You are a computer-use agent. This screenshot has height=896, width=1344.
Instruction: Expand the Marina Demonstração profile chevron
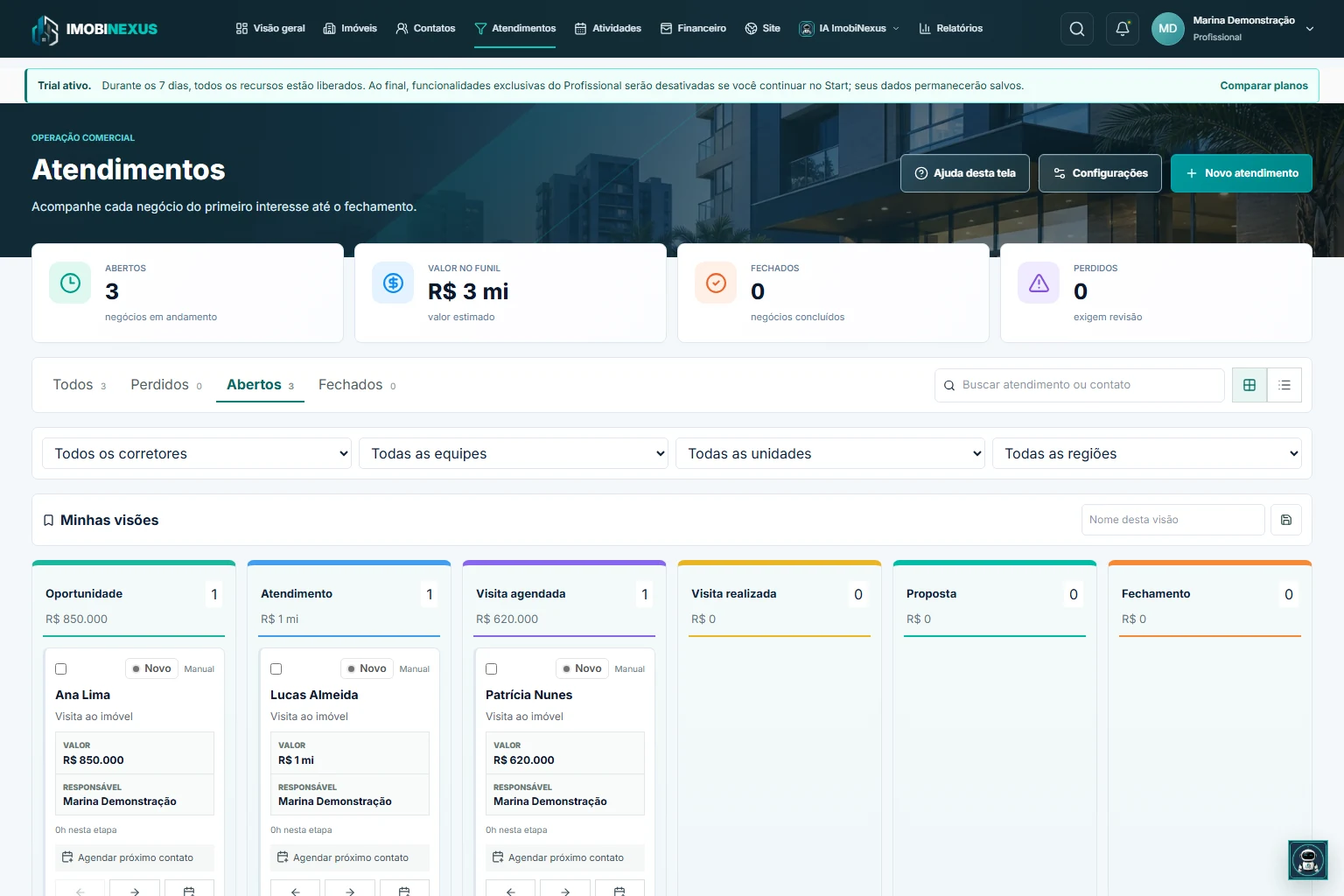pyautogui.click(x=1310, y=29)
